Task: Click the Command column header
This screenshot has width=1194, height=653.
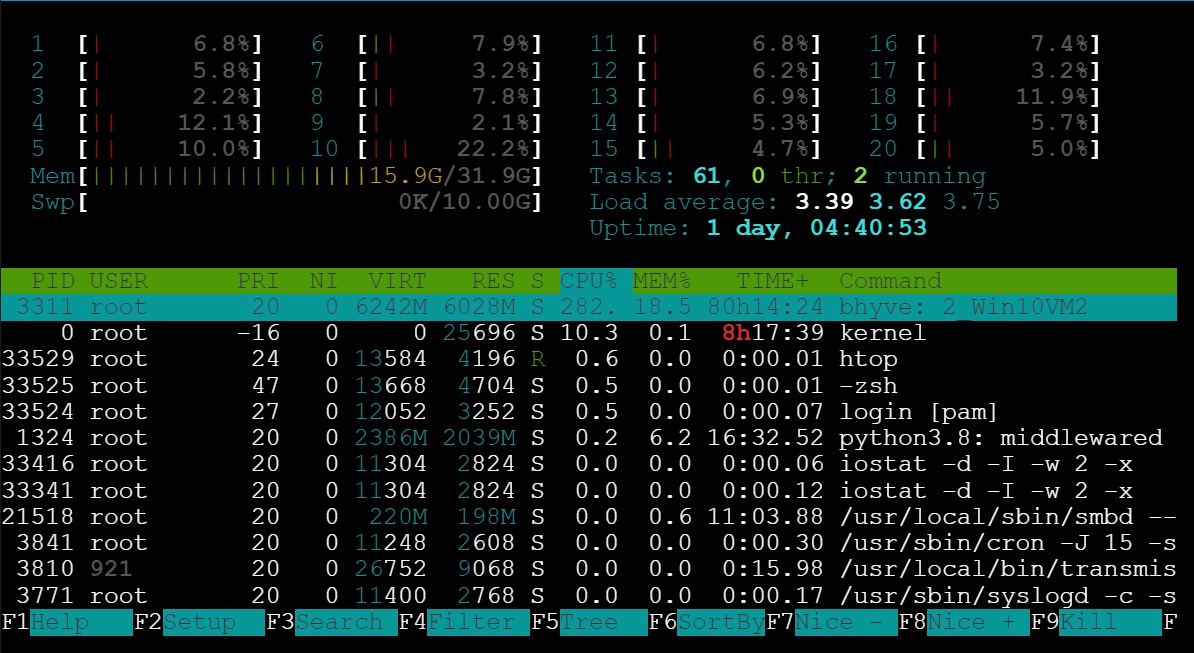Action: (x=890, y=281)
